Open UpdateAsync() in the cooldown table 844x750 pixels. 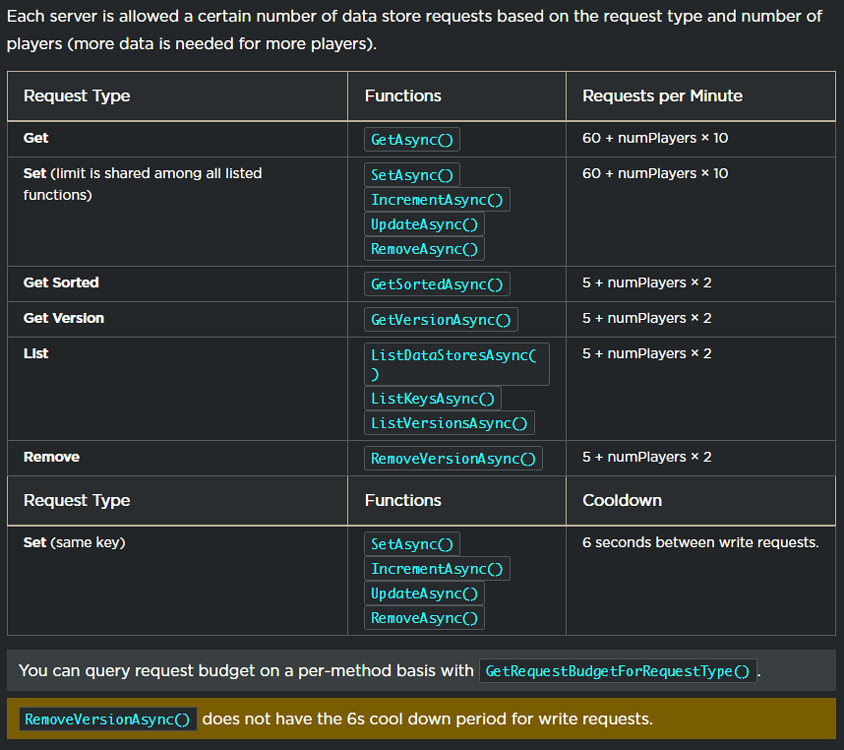pos(424,593)
